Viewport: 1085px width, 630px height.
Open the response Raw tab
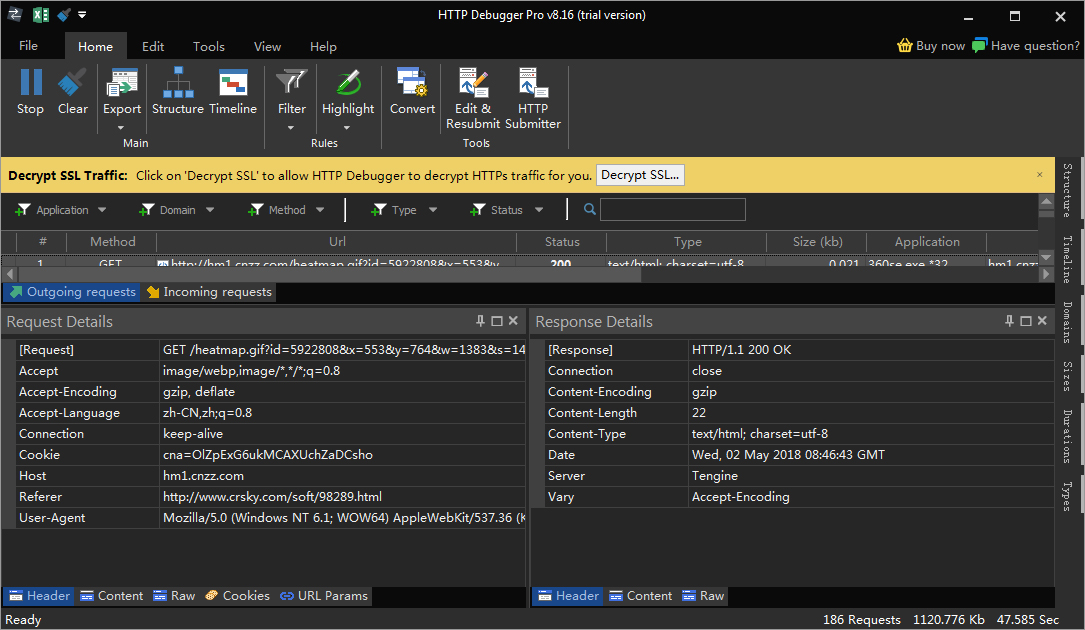point(703,596)
